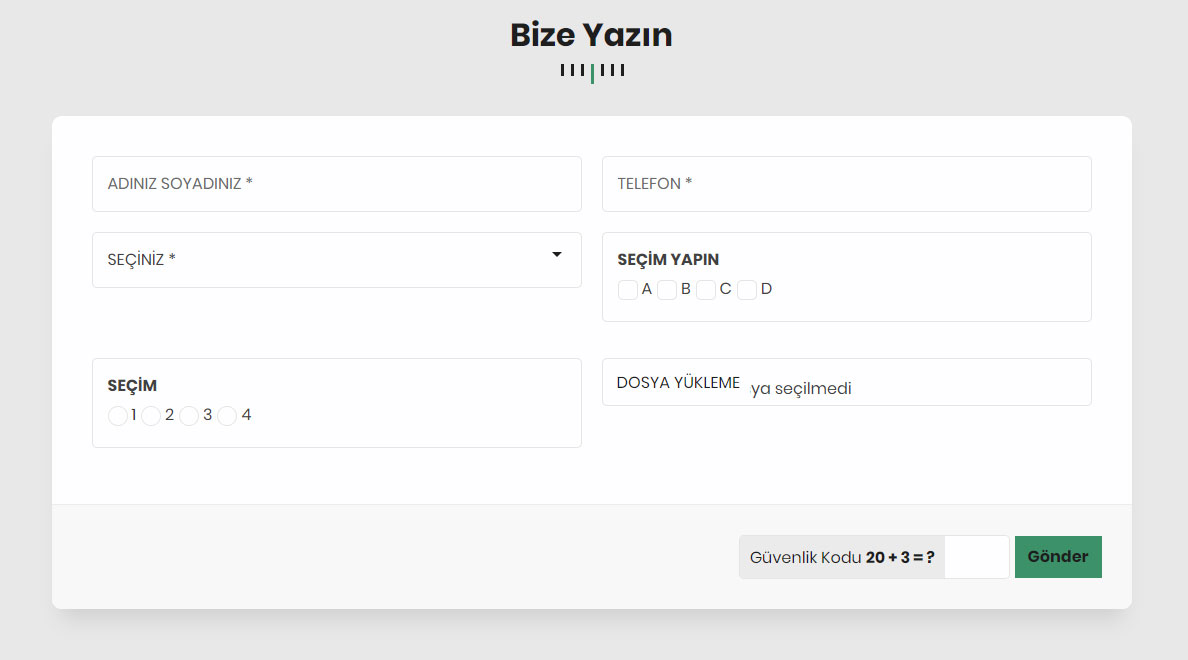
Task: Focus the TELEFON input field
Action: click(846, 184)
